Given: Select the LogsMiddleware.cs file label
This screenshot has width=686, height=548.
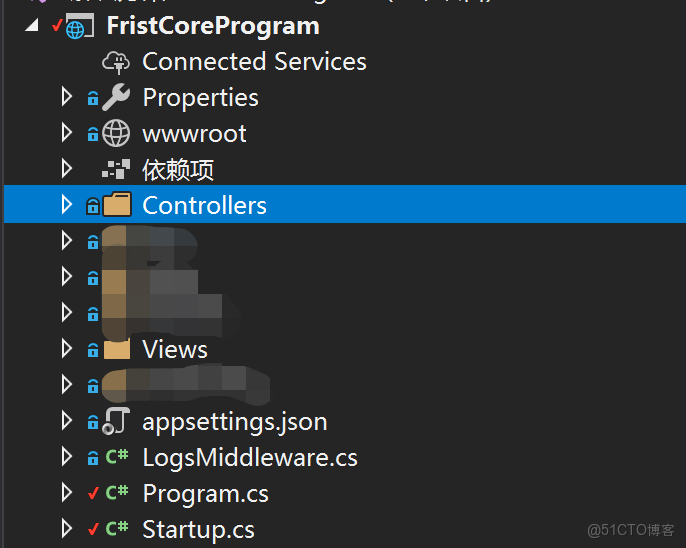Looking at the screenshot, I should click(x=250, y=458).
